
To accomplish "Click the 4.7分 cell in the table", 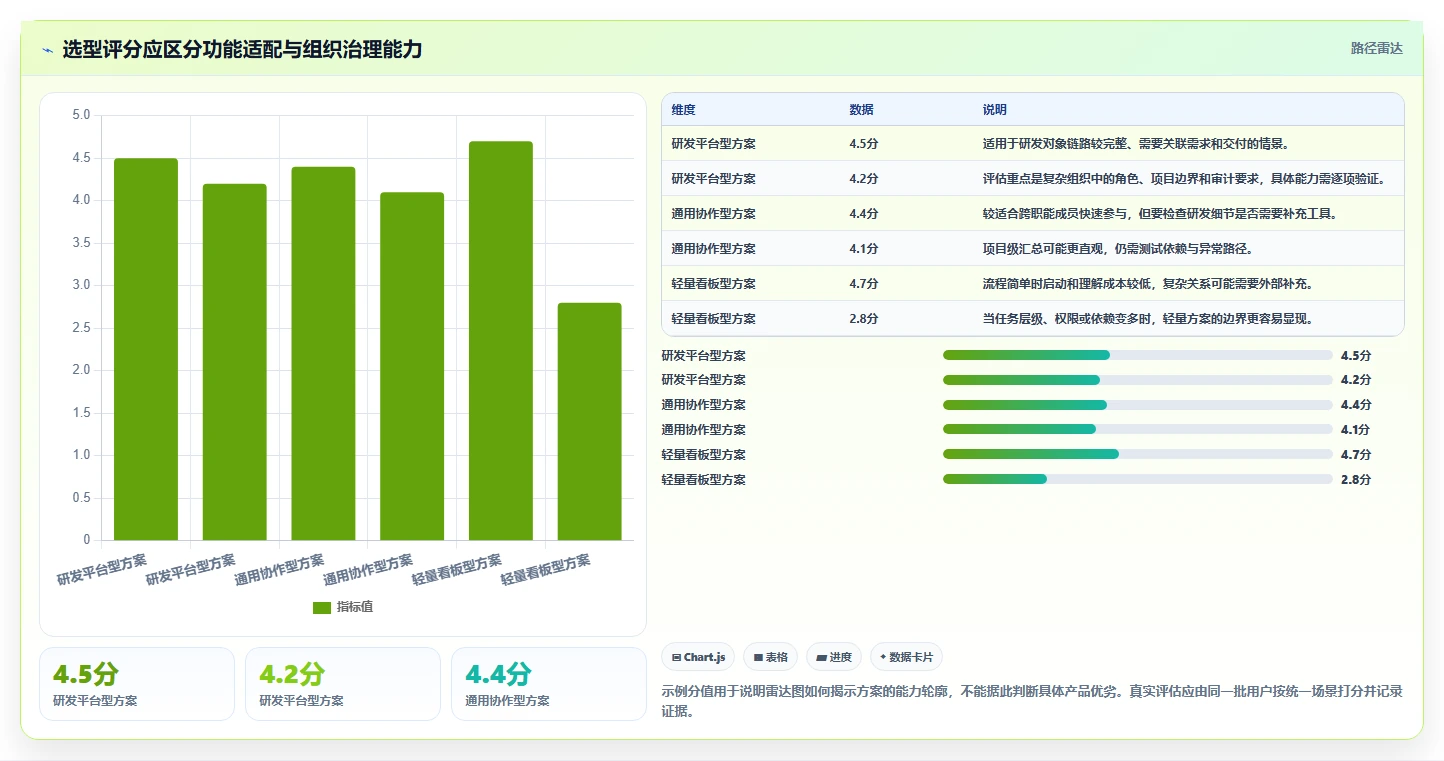I will click(864, 284).
